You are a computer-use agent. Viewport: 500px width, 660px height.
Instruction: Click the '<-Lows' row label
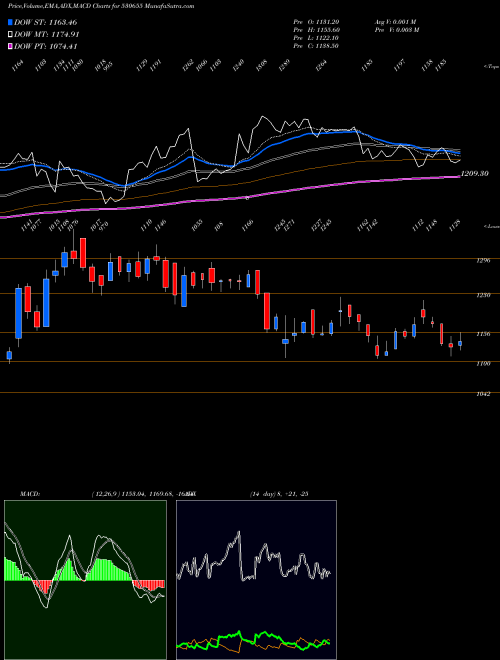tap(492, 226)
